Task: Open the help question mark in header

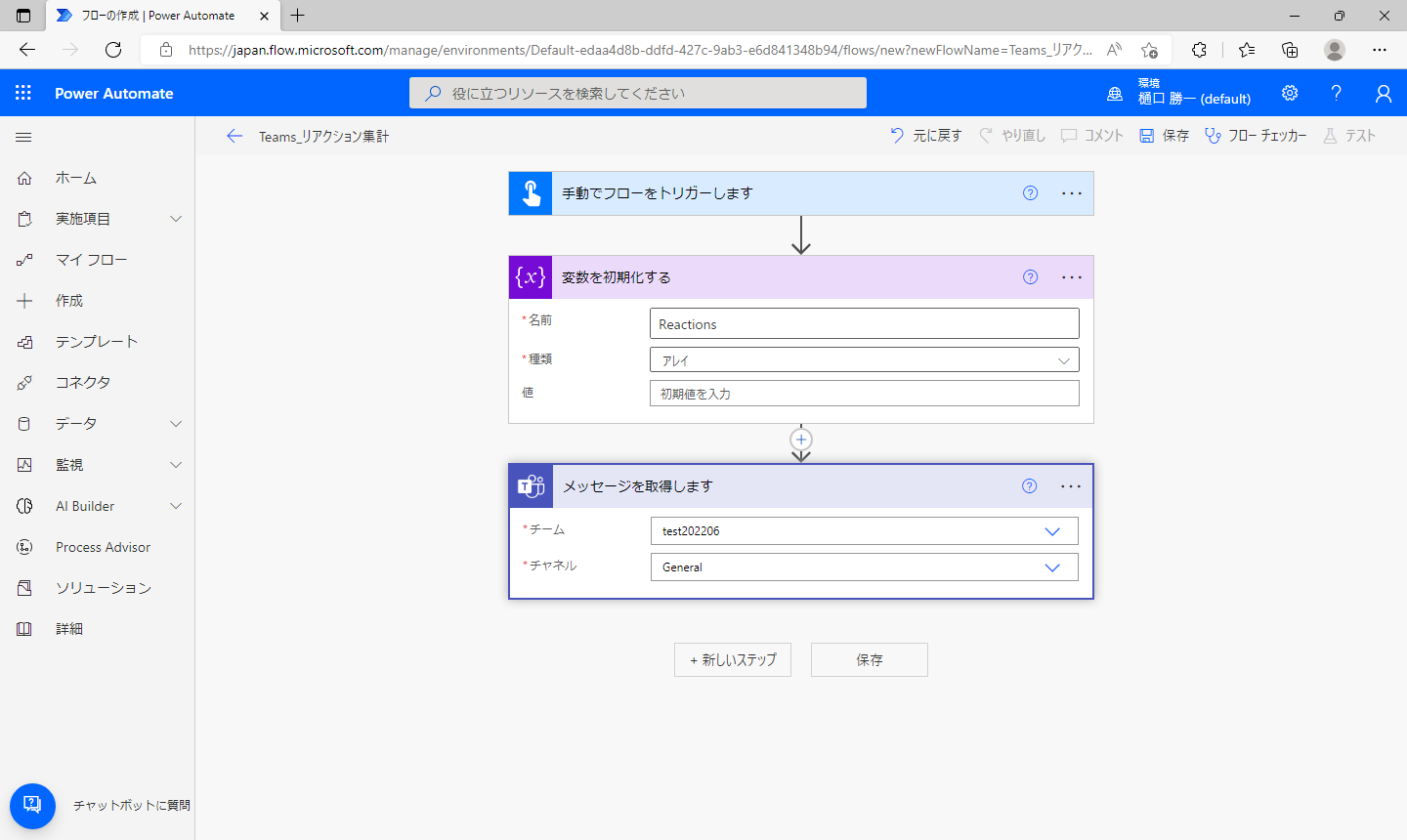Action: (1336, 93)
